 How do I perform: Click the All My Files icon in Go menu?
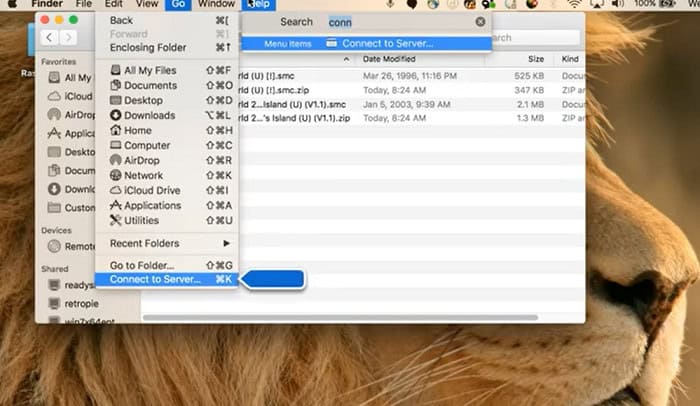(116, 70)
